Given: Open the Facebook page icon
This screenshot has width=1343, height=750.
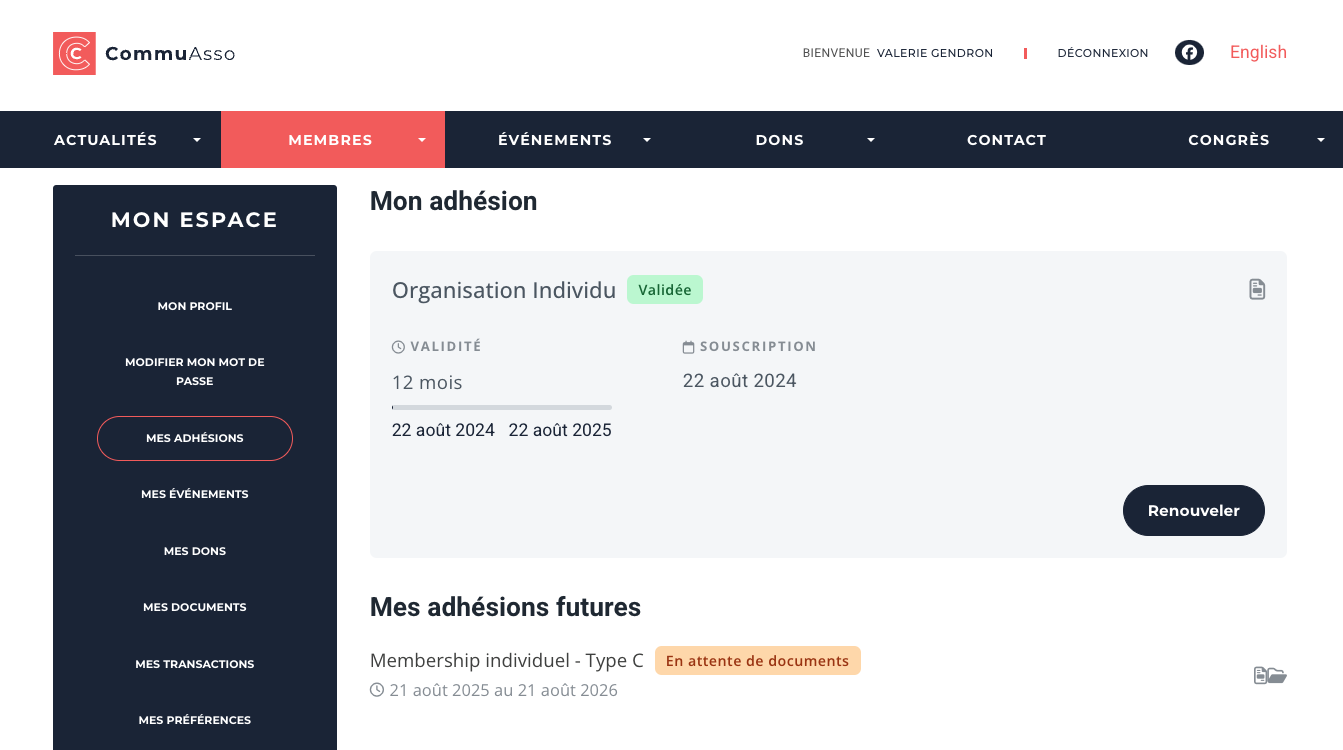Looking at the screenshot, I should tap(1189, 53).
